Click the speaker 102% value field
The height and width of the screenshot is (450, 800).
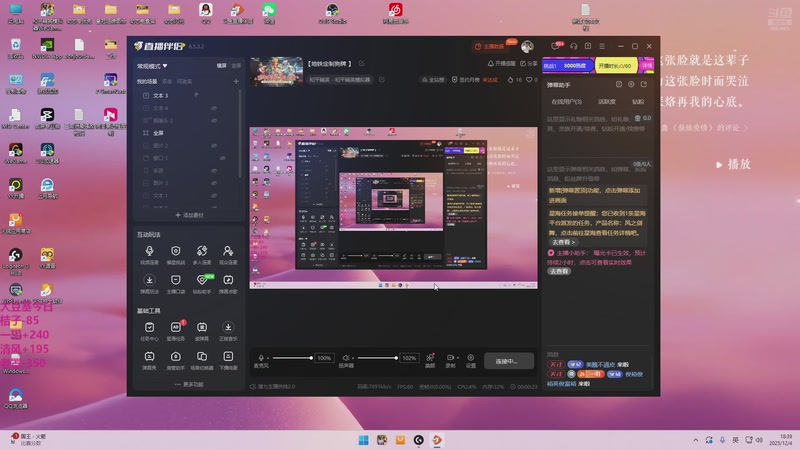point(409,358)
